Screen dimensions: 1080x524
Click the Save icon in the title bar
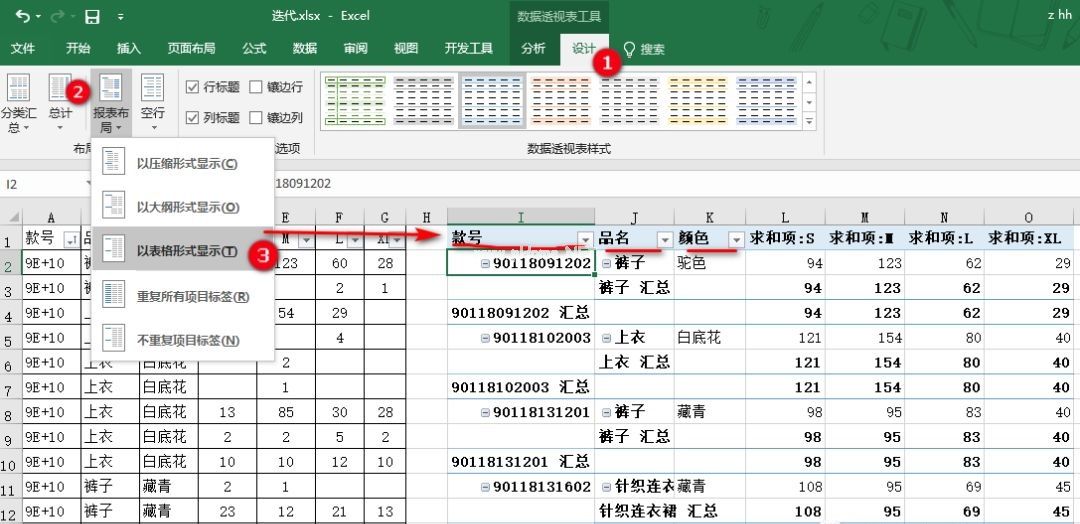coord(92,16)
